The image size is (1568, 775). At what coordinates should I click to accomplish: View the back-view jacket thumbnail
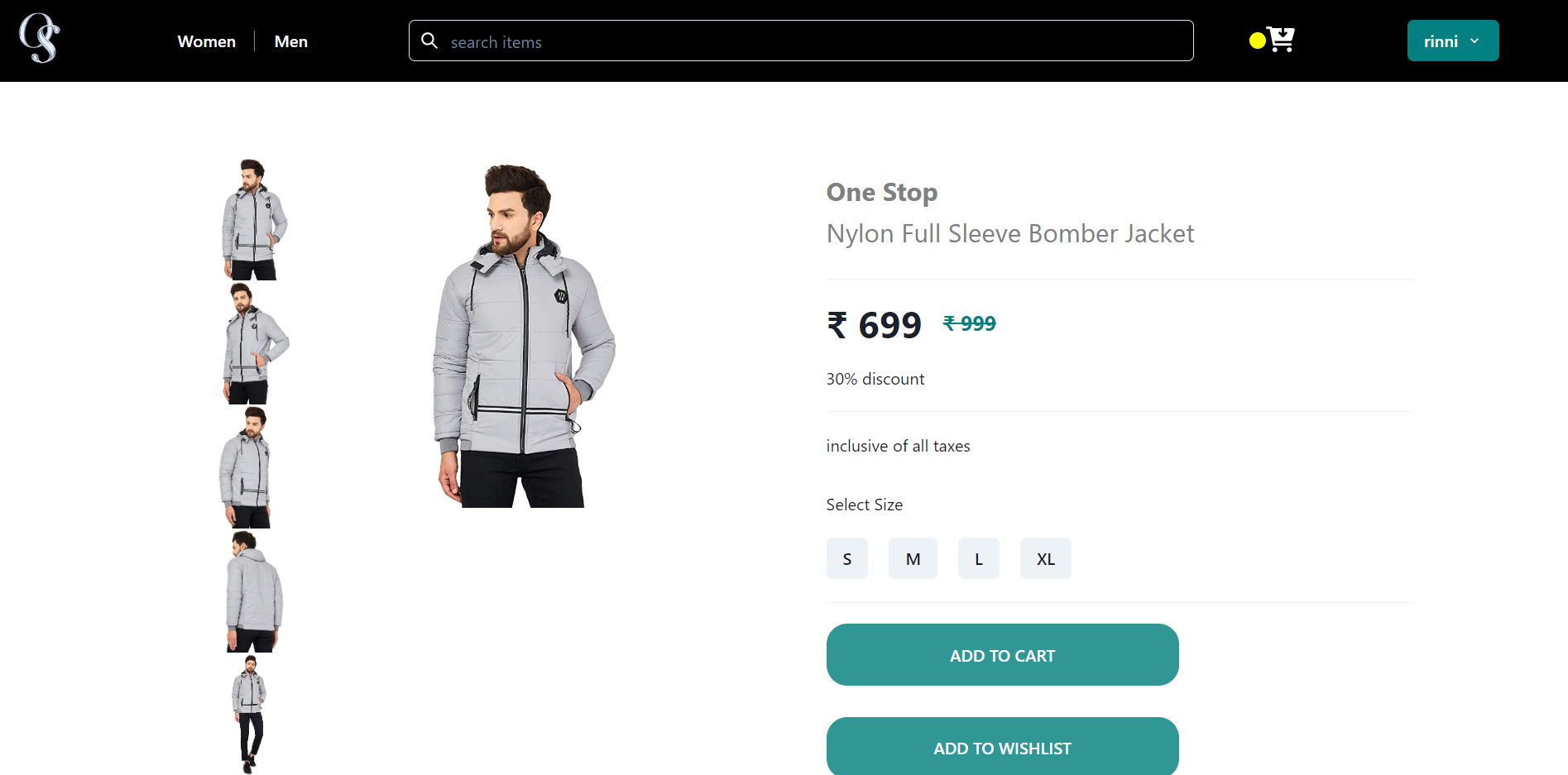pyautogui.click(x=252, y=591)
